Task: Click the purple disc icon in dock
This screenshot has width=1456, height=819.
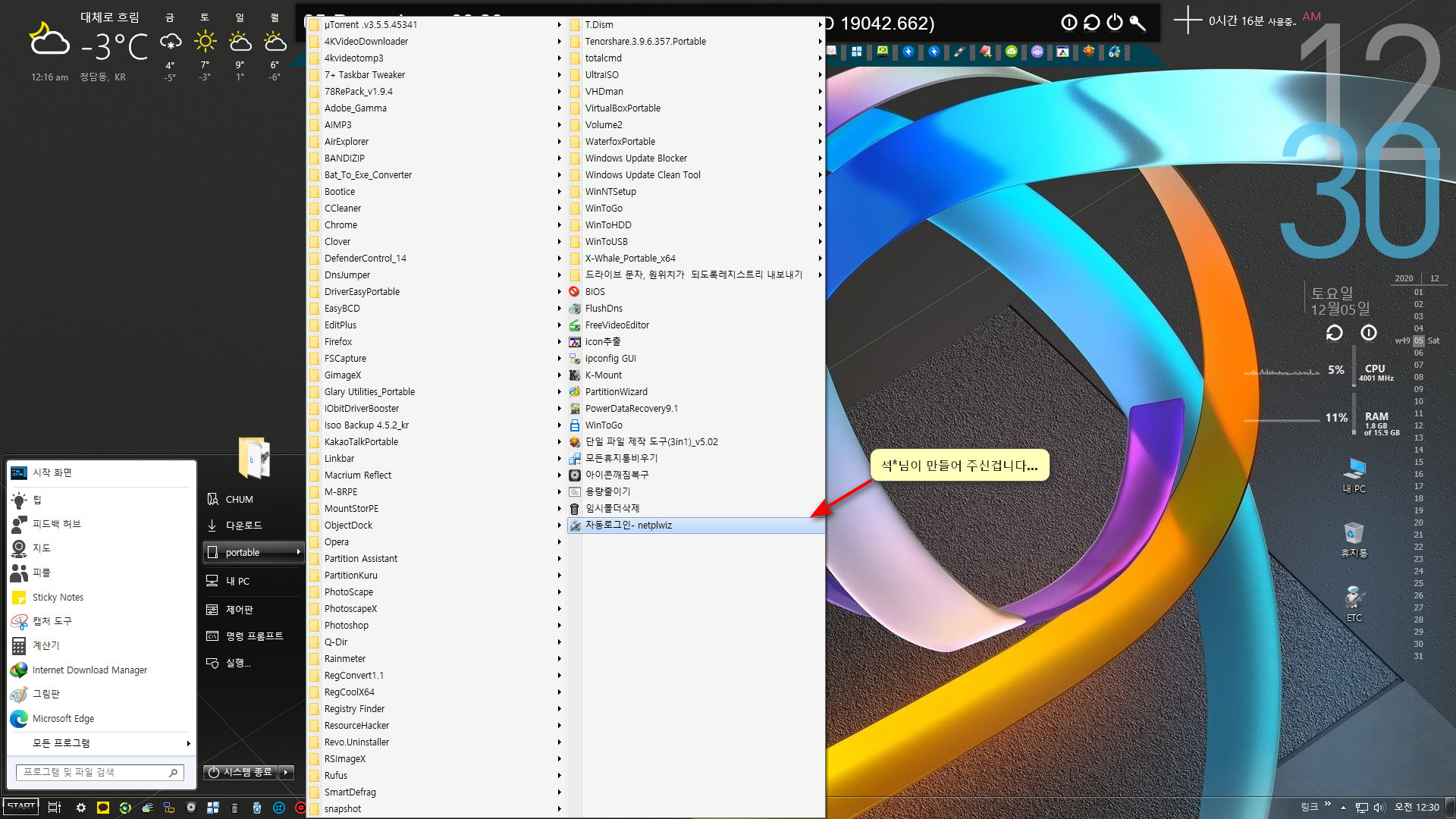Action: coord(1037,52)
